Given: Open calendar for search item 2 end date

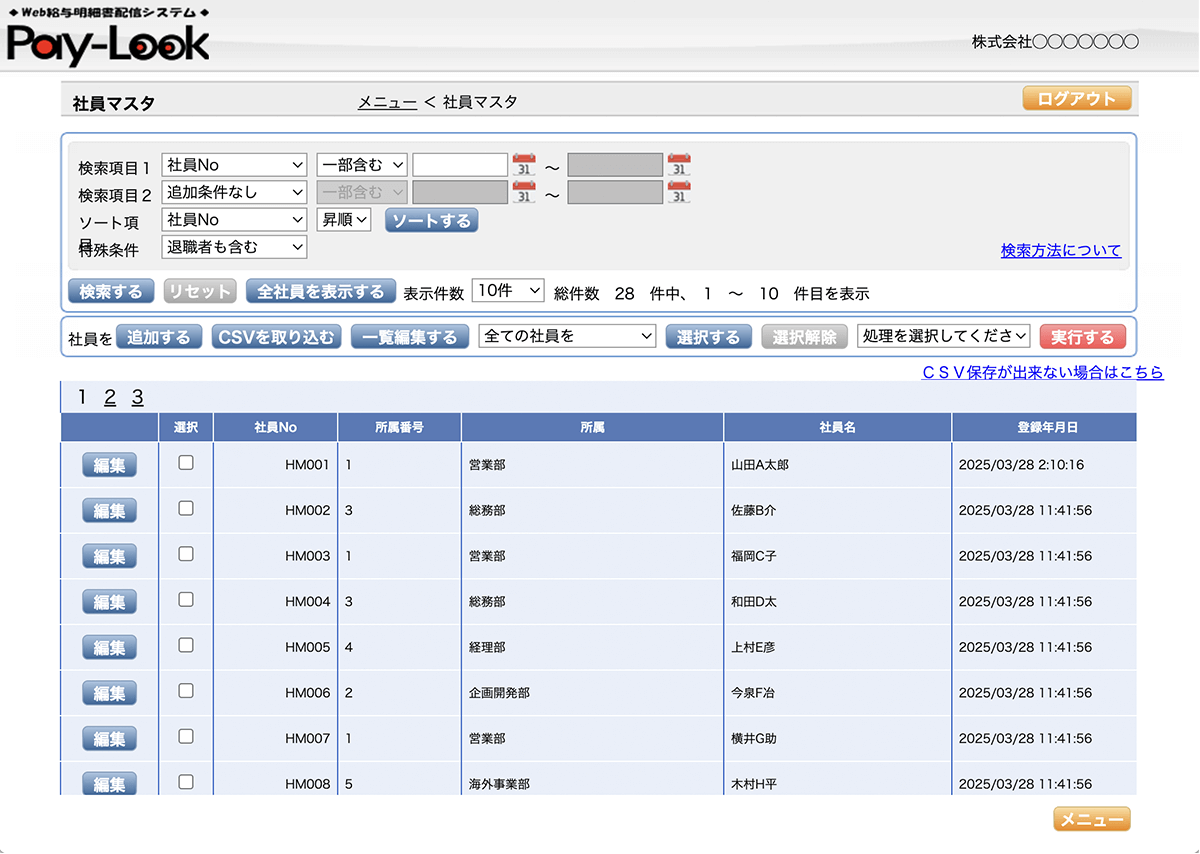Looking at the screenshot, I should tap(679, 192).
